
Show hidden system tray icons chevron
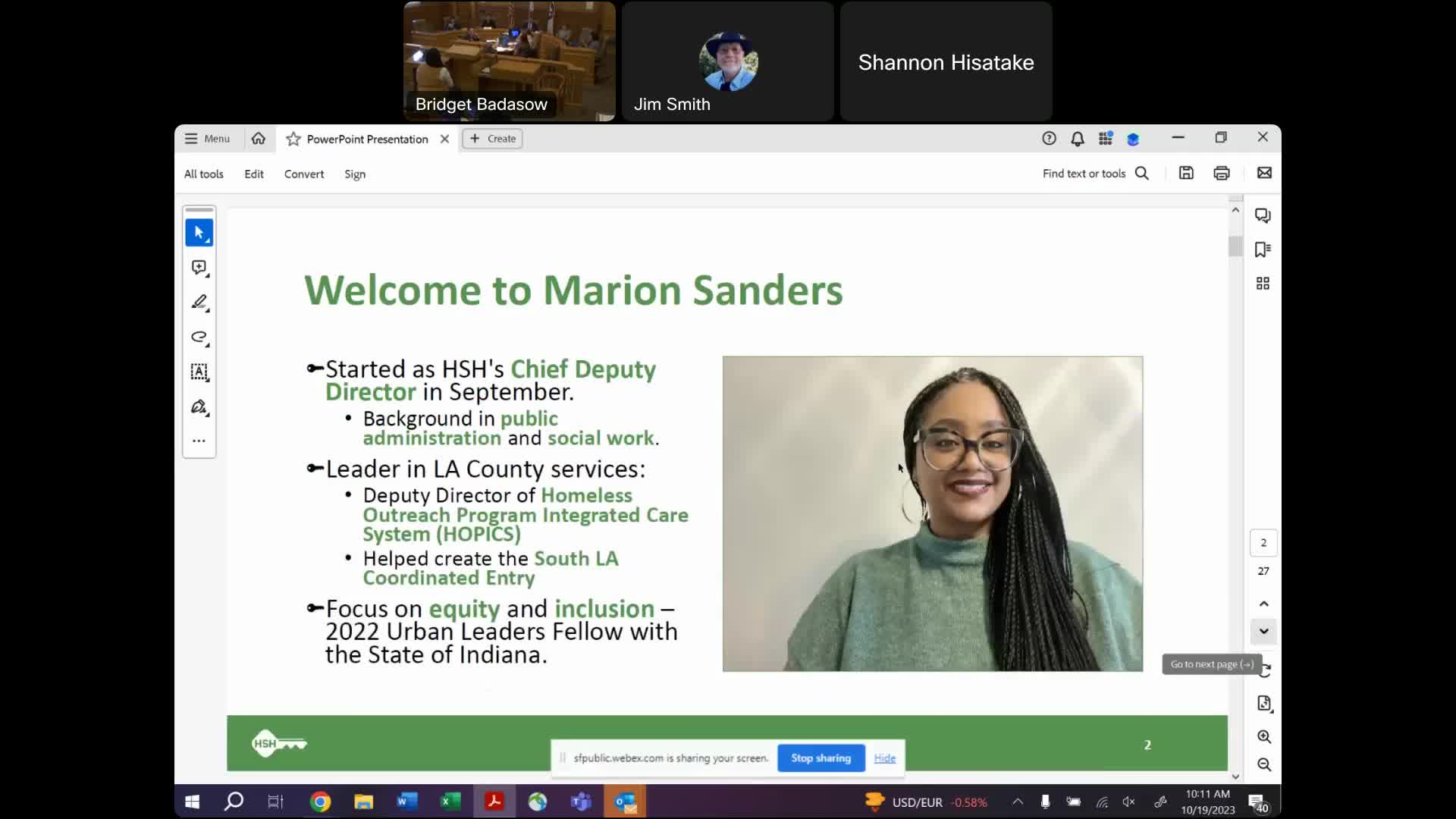(x=1018, y=802)
